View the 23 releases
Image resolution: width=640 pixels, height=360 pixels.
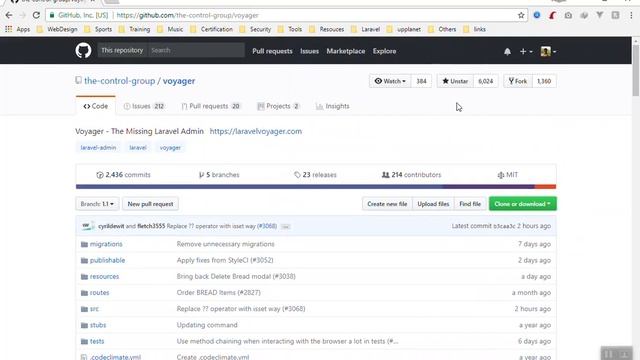click(315, 175)
